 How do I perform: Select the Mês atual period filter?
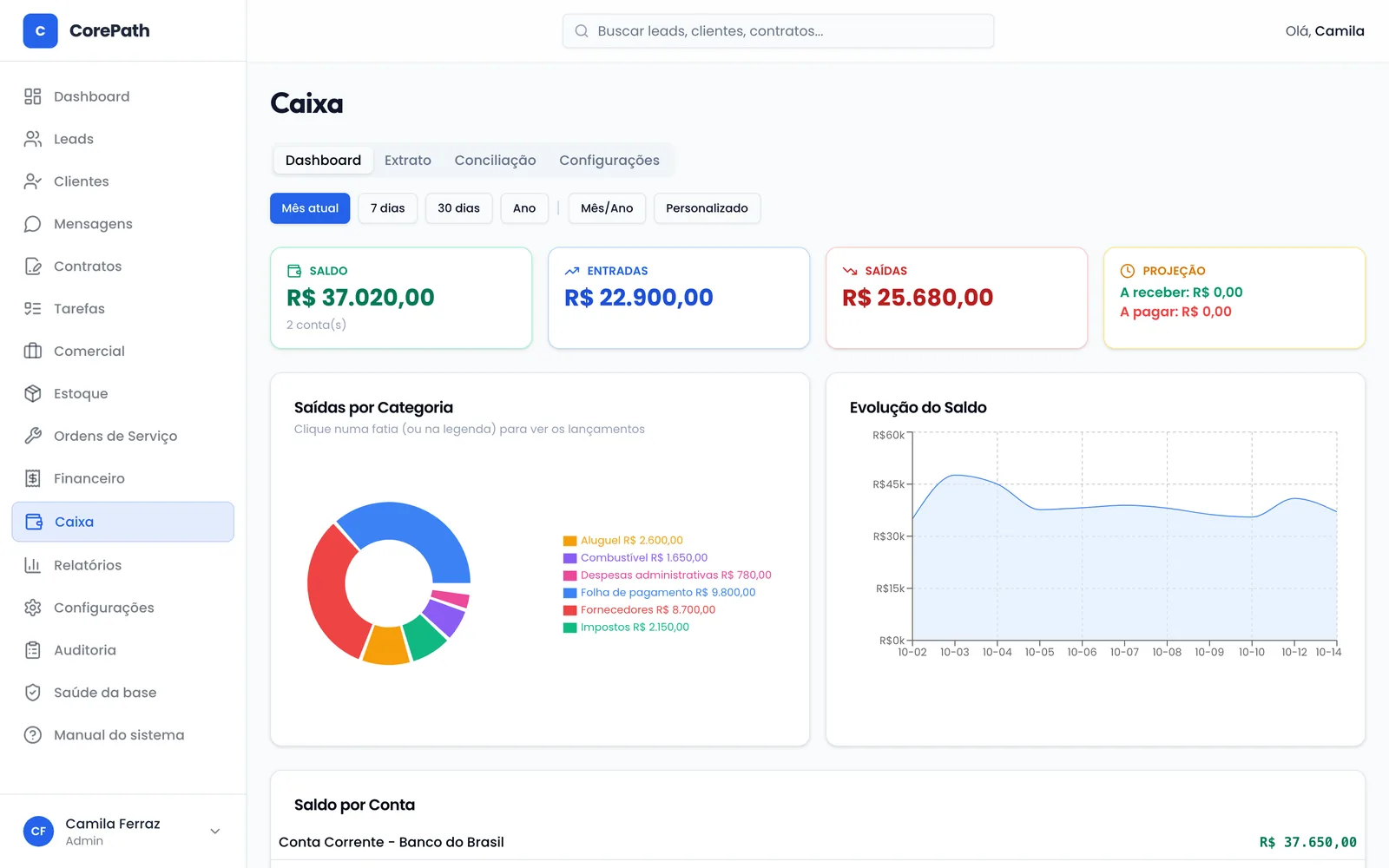click(310, 208)
